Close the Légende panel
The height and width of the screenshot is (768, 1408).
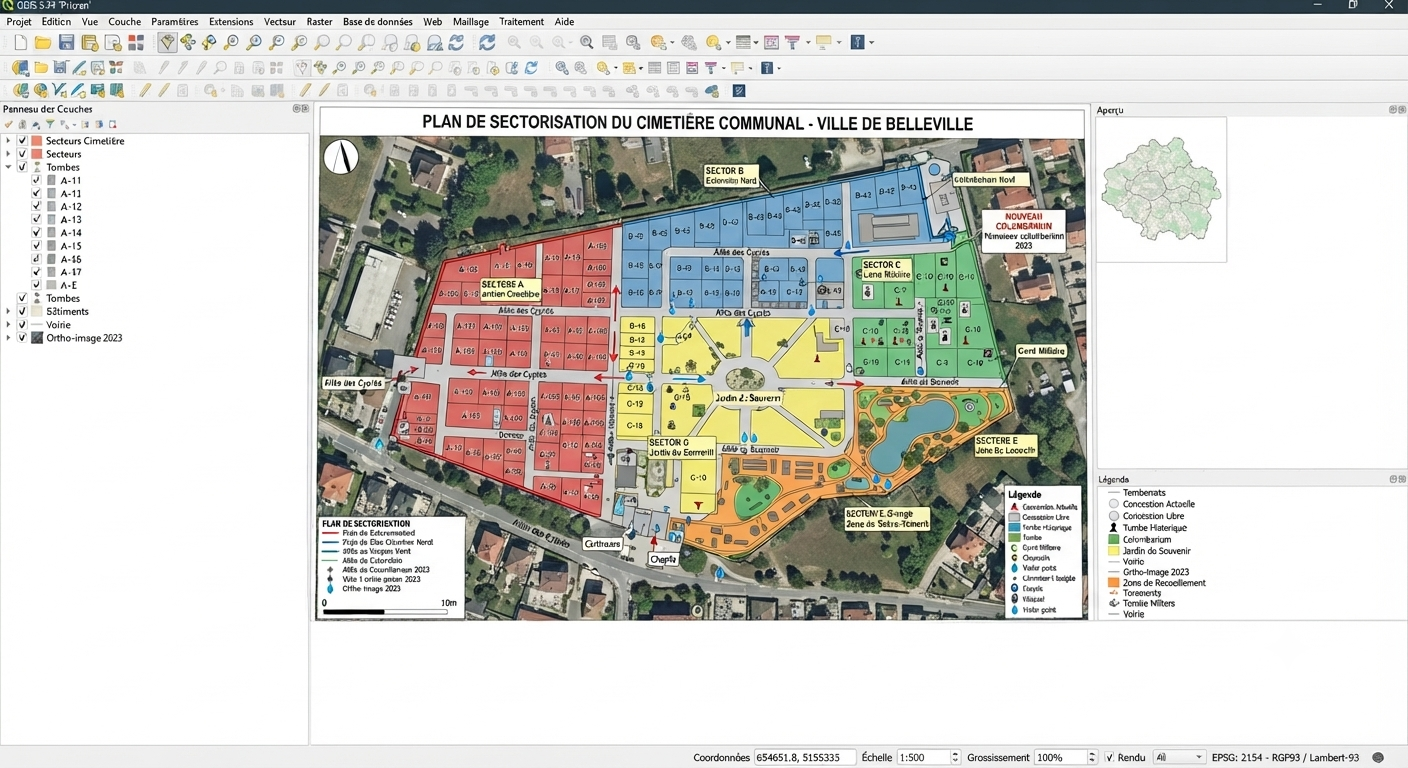[x=1400, y=479]
